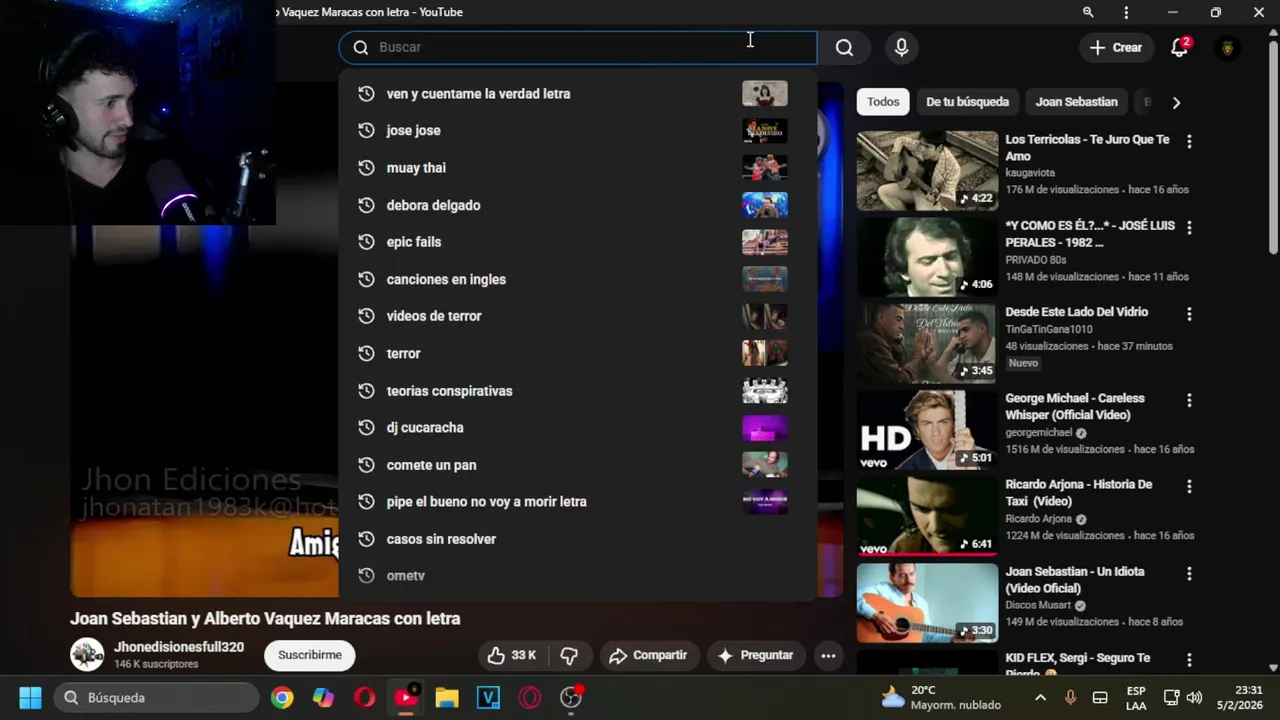Click the Preguntar button

click(x=756, y=656)
